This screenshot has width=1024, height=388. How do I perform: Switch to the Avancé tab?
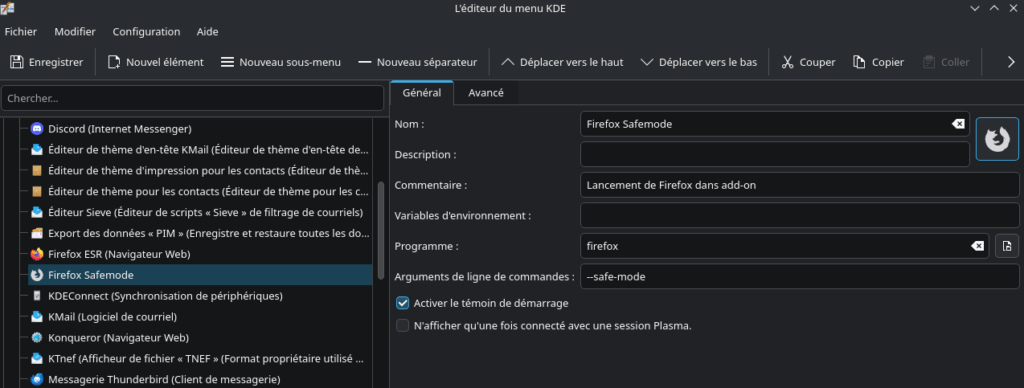click(x=486, y=93)
